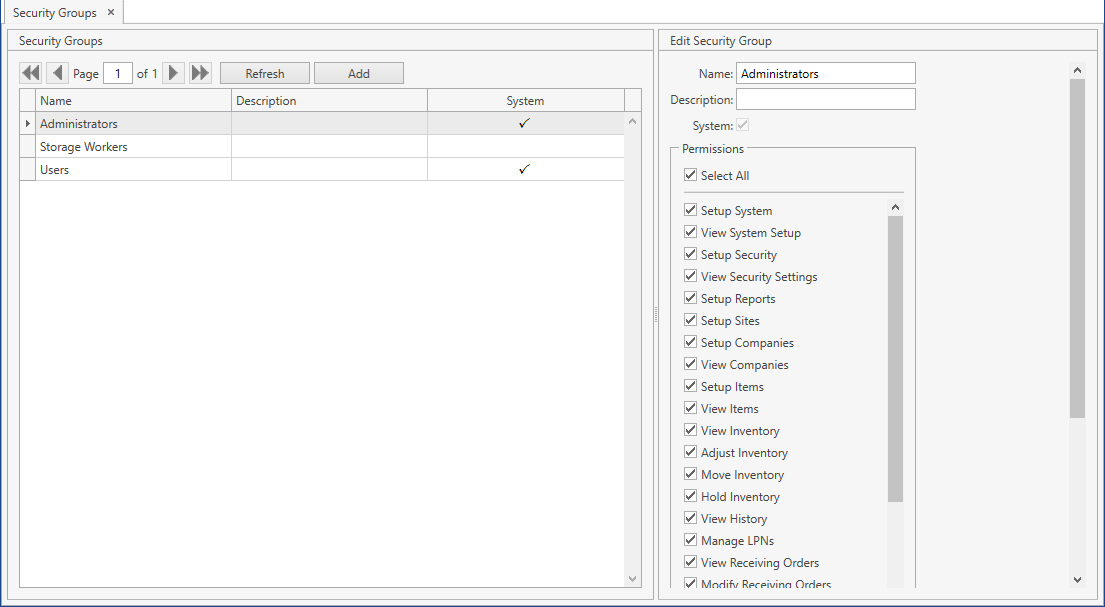The height and width of the screenshot is (607, 1105).
Task: Uncheck the Select All permissions checkbox
Action: (690, 174)
